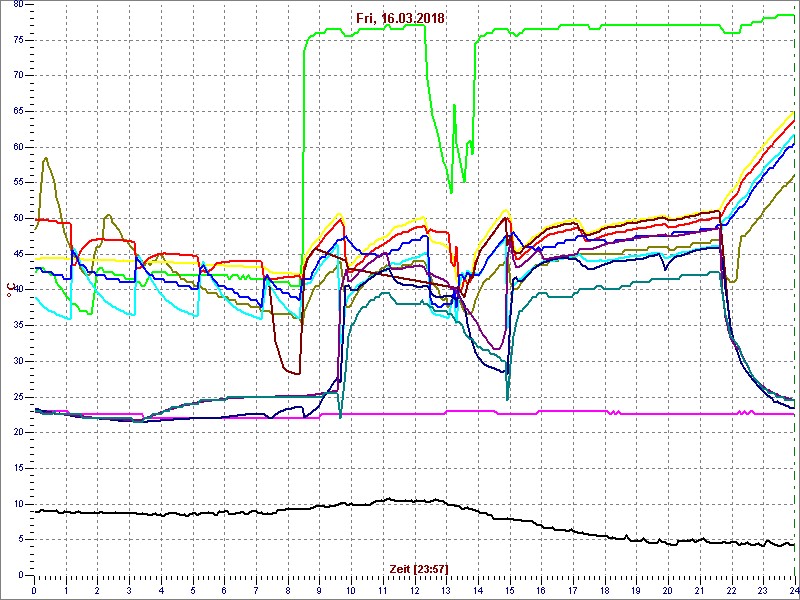Select the 70 value on the temperature axis
Screen dimensions: 800x600
[x=18, y=76]
